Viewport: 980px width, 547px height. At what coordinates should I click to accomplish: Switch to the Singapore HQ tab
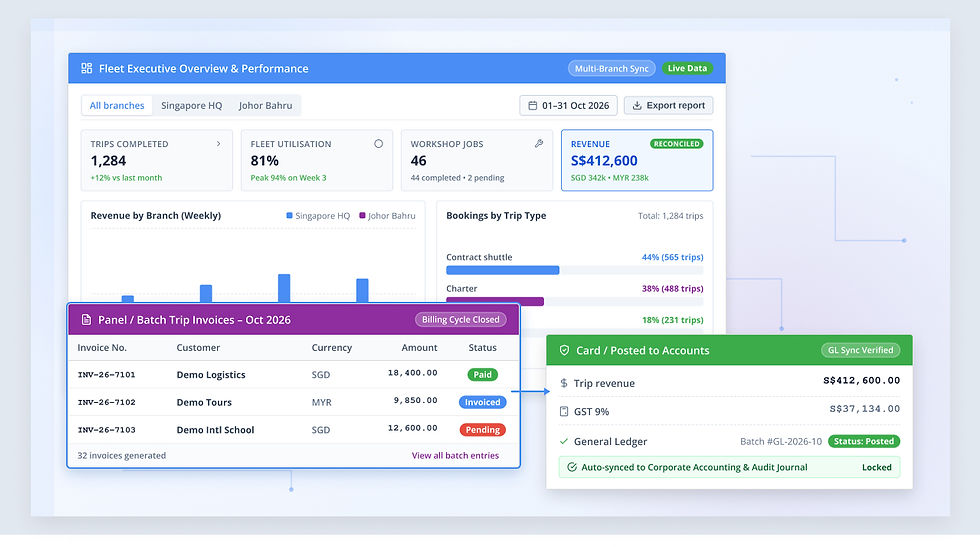[x=191, y=106]
